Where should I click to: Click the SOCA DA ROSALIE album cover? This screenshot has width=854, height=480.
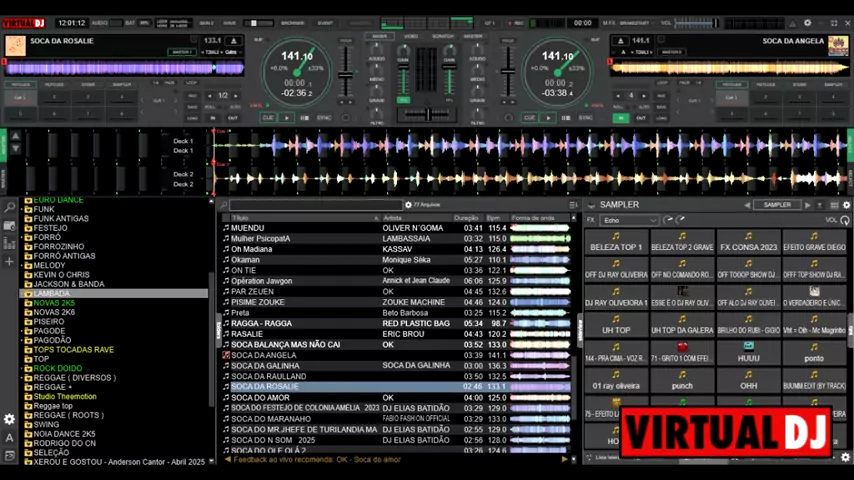tap(15, 46)
